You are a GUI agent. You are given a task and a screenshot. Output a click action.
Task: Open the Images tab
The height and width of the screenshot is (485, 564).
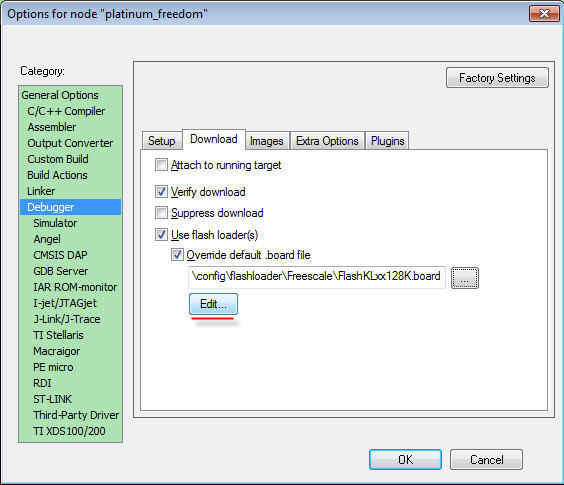click(x=267, y=141)
